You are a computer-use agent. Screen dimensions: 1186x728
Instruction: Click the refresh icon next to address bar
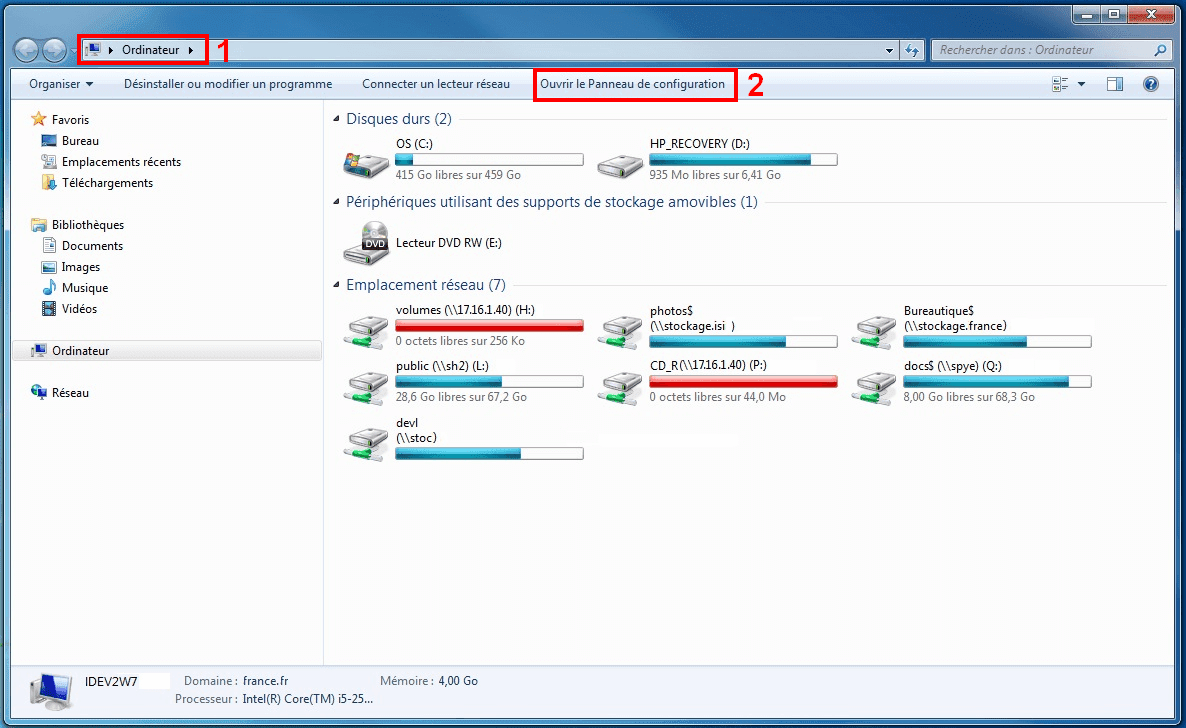click(x=911, y=50)
